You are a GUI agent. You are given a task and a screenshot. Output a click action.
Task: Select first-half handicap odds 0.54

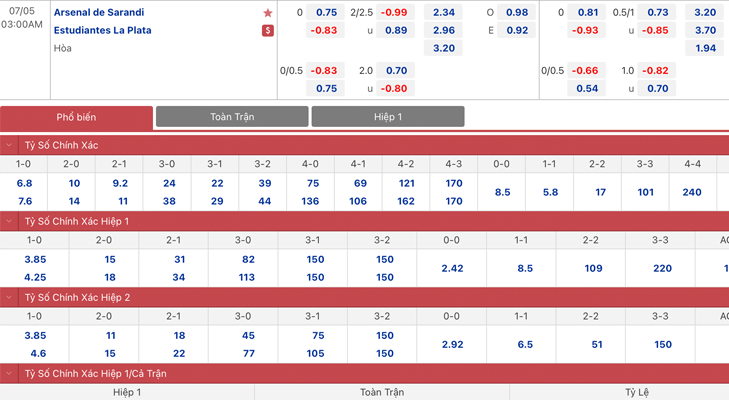pyautogui.click(x=587, y=88)
